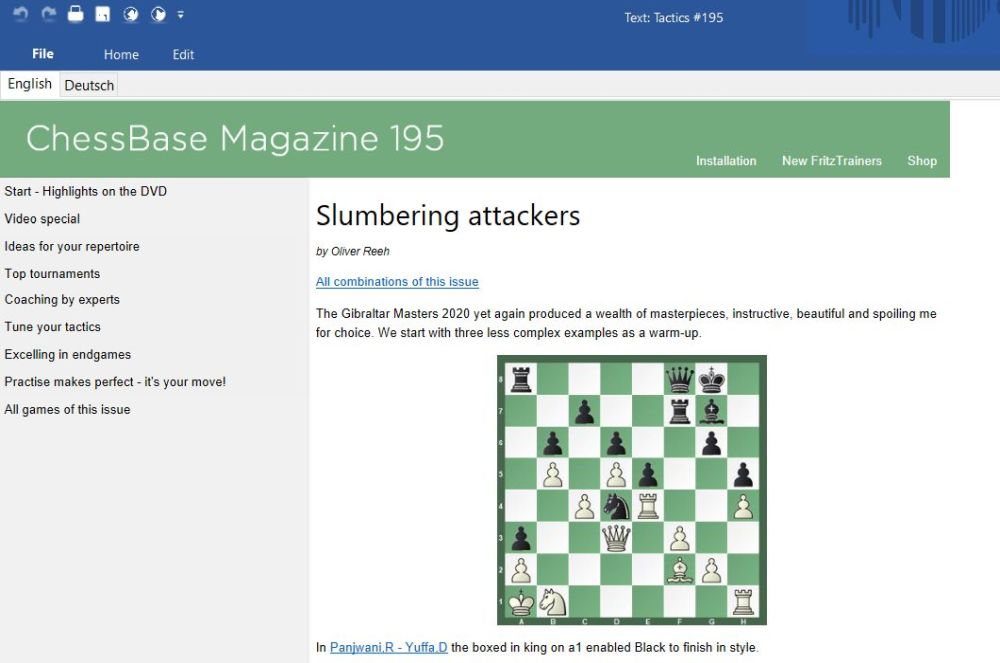Select 'Tune your tactics' in sidebar

point(52,327)
